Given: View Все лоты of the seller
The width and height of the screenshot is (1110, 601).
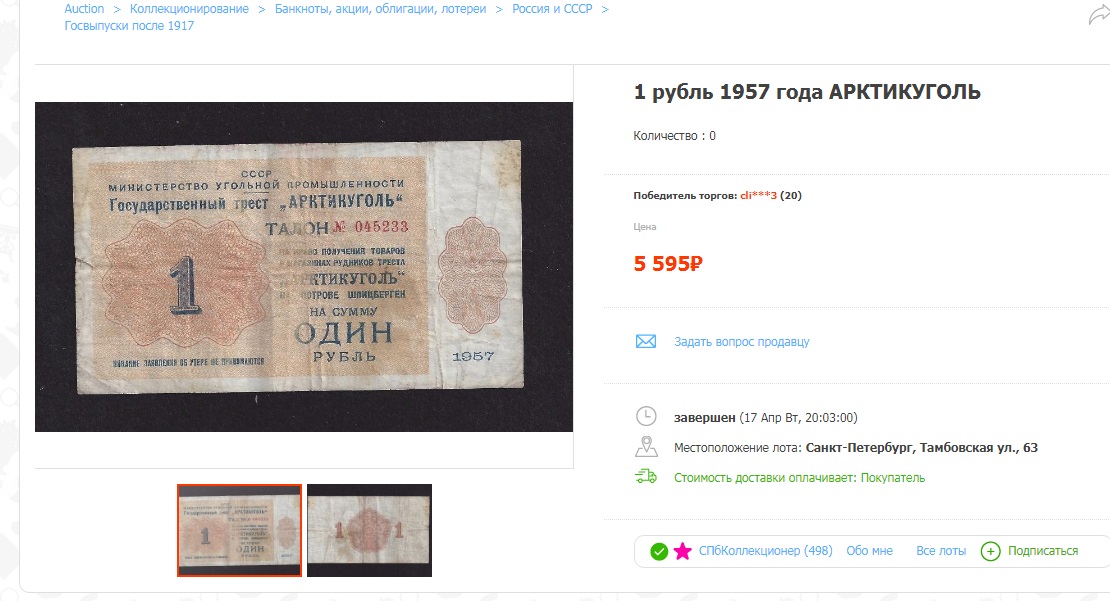Looking at the screenshot, I should pyautogui.click(x=941, y=551).
